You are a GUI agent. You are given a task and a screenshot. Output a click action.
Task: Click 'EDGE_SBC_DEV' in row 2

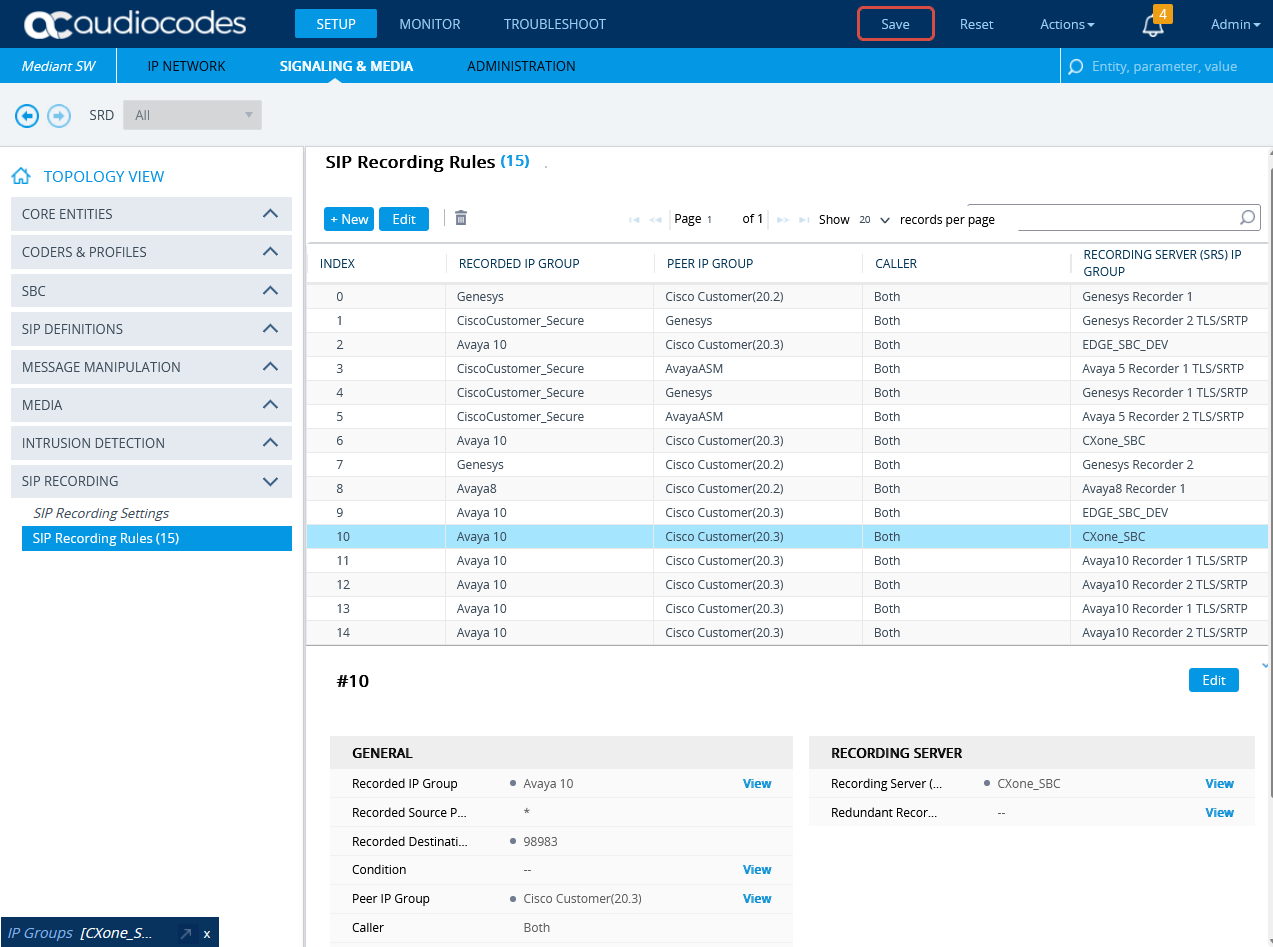coord(1125,345)
